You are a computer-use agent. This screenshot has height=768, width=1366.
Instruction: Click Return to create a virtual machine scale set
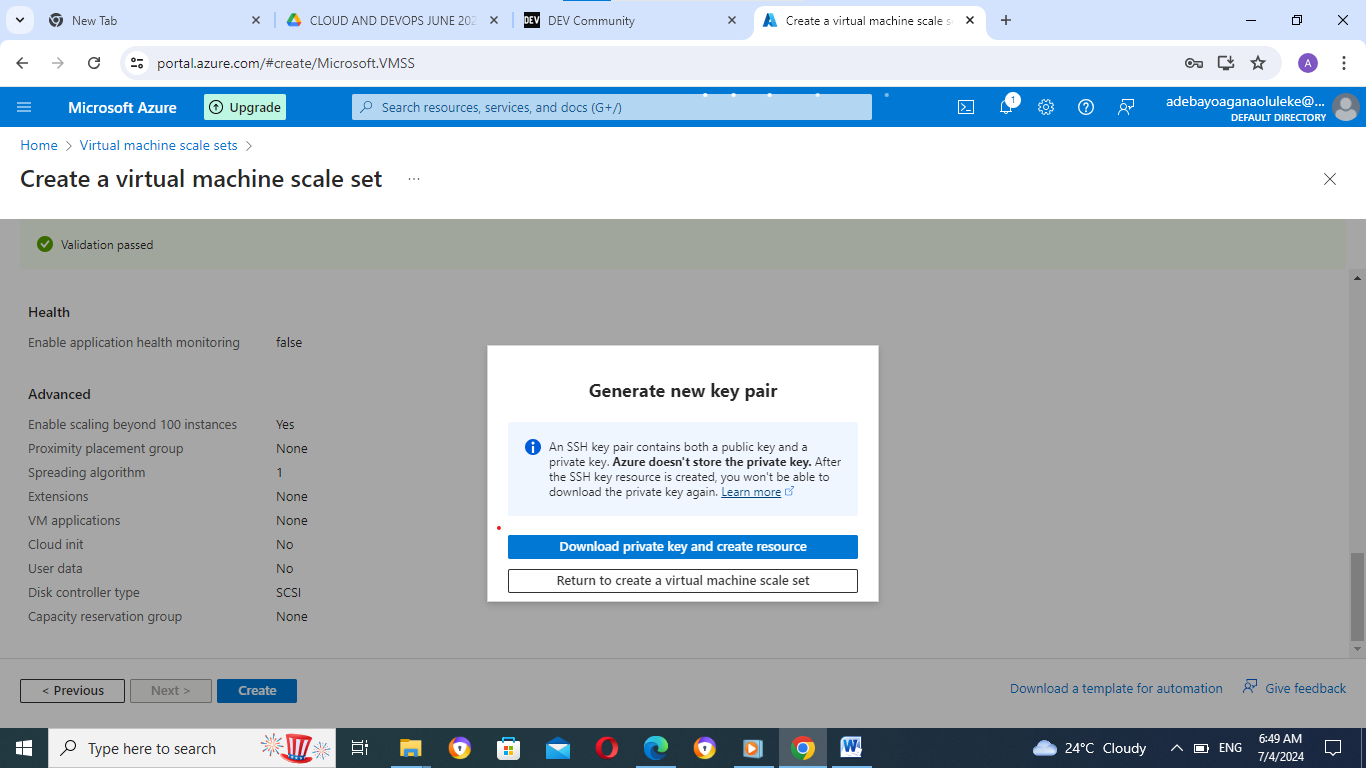[x=683, y=581]
